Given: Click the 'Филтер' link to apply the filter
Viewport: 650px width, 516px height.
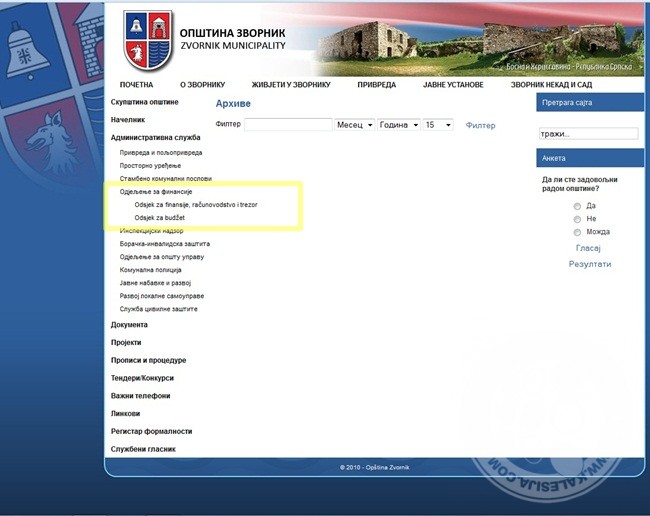Looking at the screenshot, I should [480, 126].
